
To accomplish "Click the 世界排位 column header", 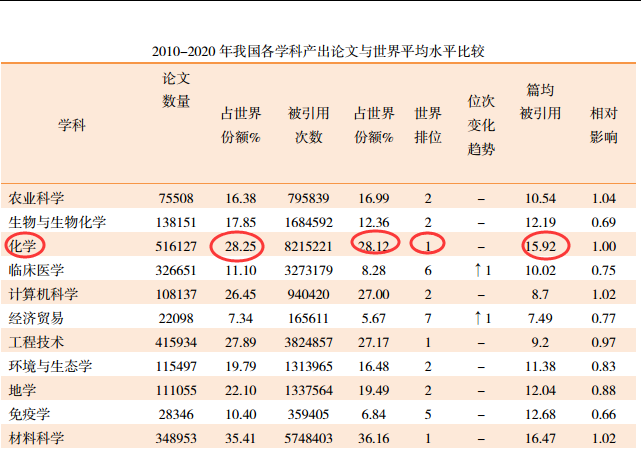I will (428, 125).
